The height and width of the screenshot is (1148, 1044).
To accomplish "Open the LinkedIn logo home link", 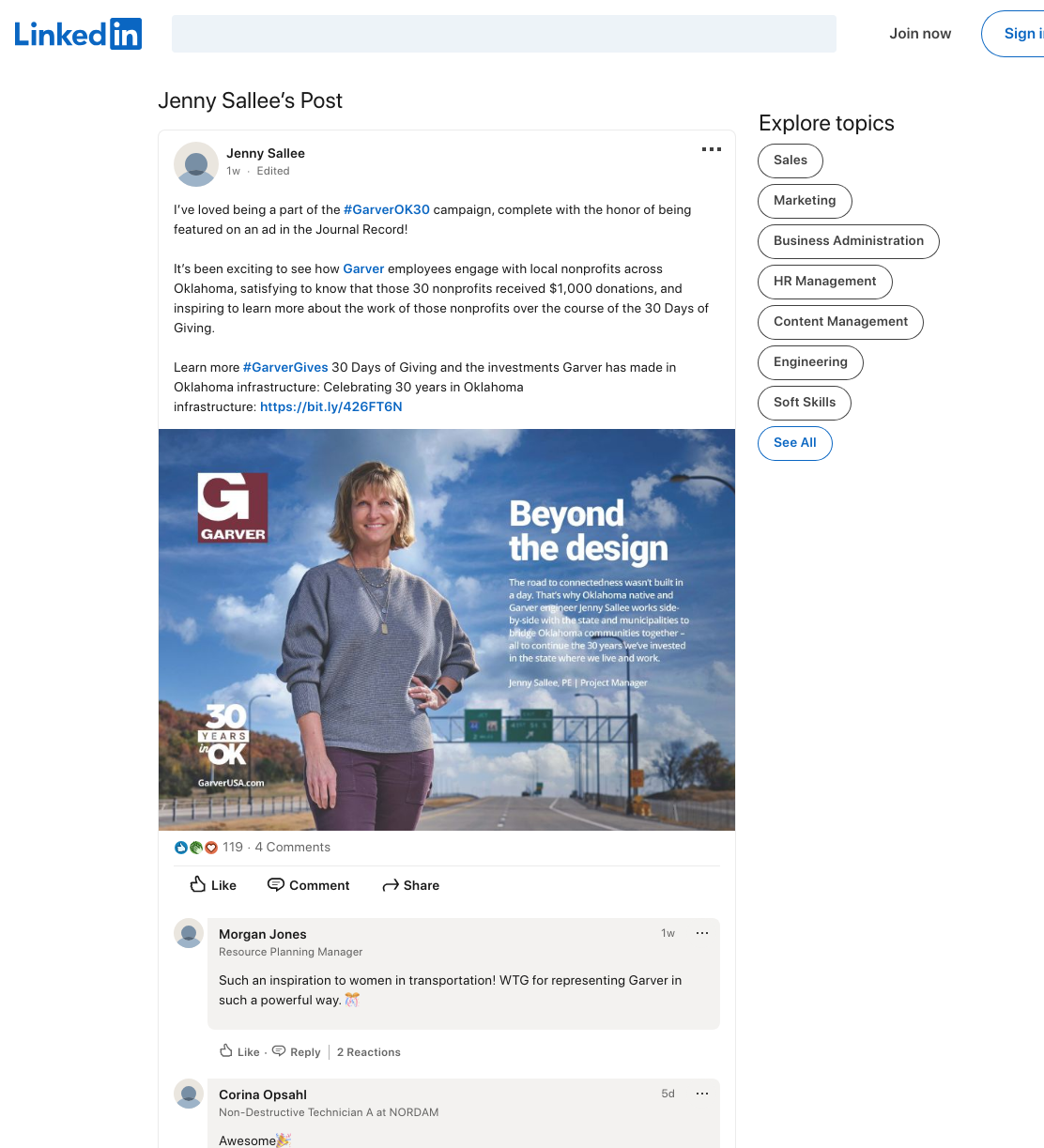I will tap(78, 34).
